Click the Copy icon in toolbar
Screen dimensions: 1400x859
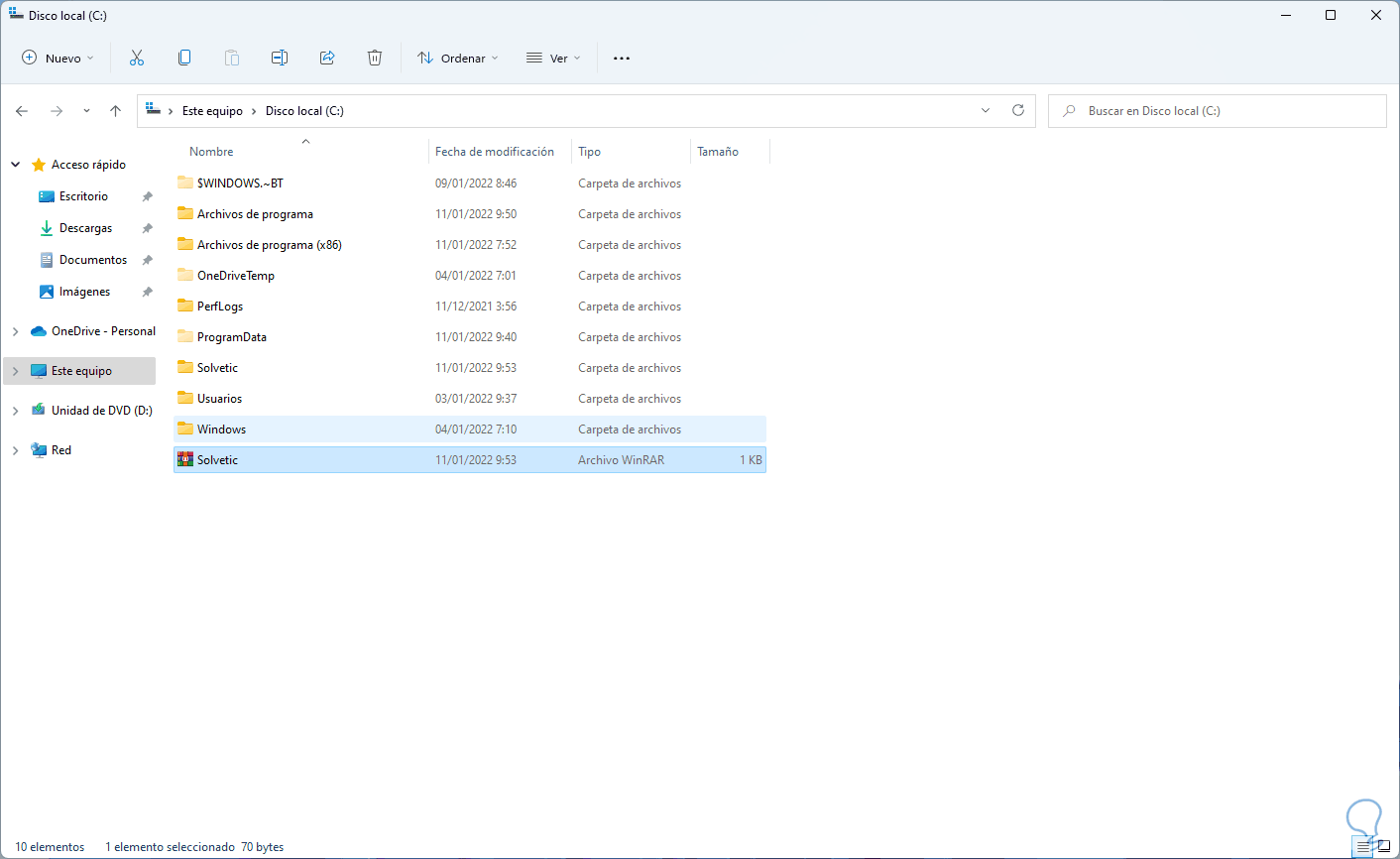(x=184, y=58)
